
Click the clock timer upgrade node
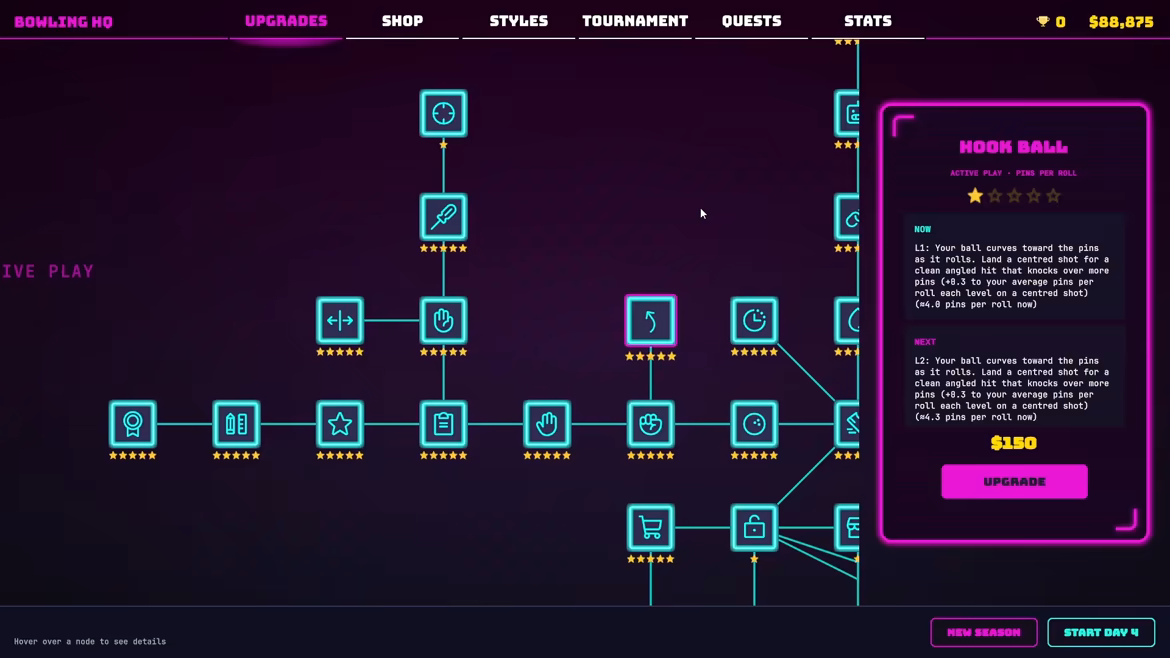[x=754, y=321]
